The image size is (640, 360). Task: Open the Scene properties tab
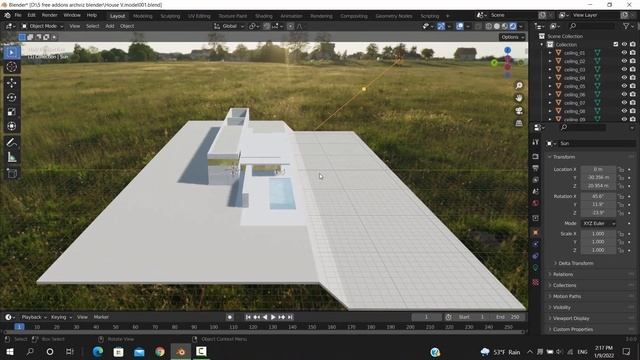[x=536, y=191]
